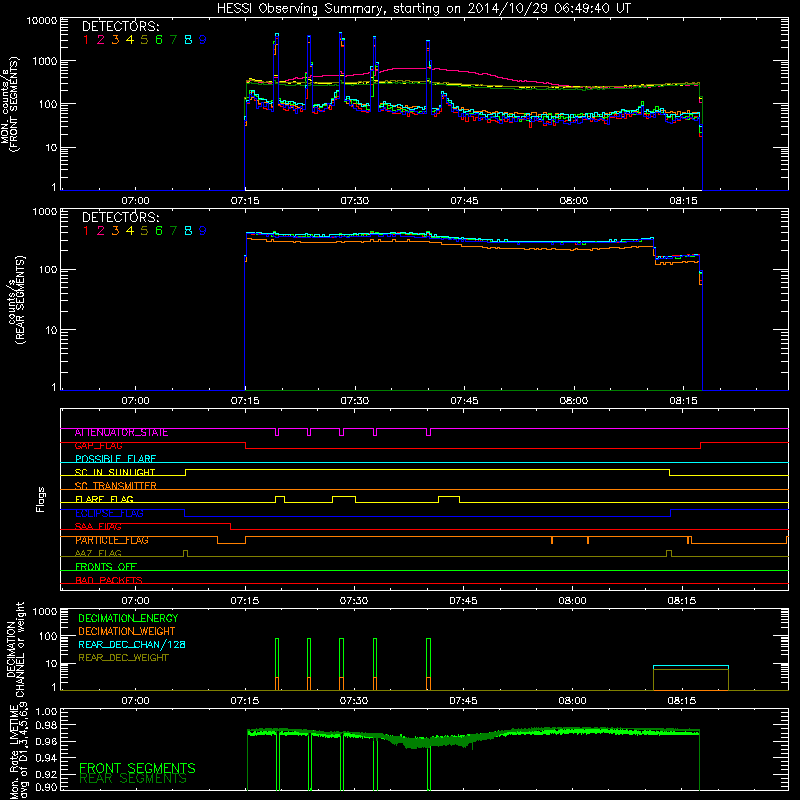Click the 0.94 tick on the livetime y-axis
Image resolution: width=800 pixels, height=800 pixels.
pos(46,759)
